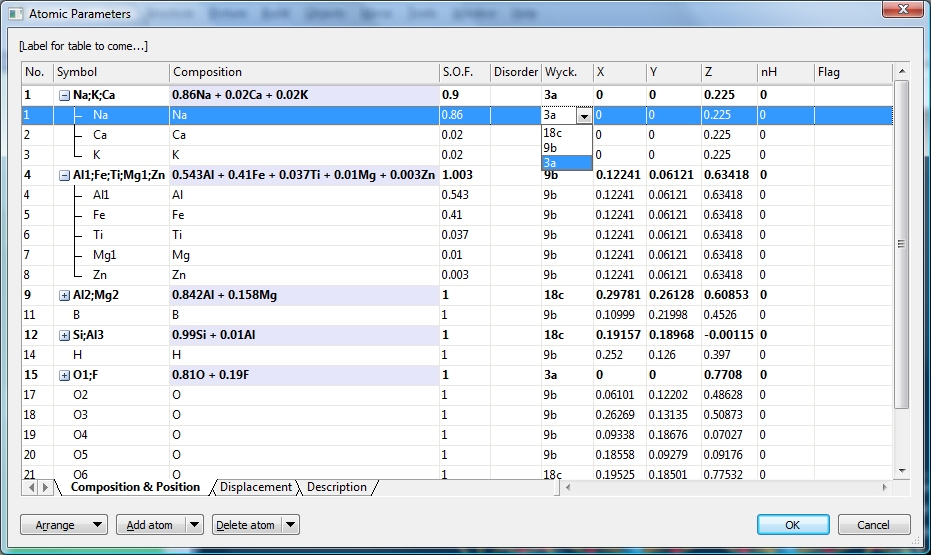Viewport: 931px width, 555px height.
Task: Open the Delete atom dropdown arrow
Action: point(289,525)
